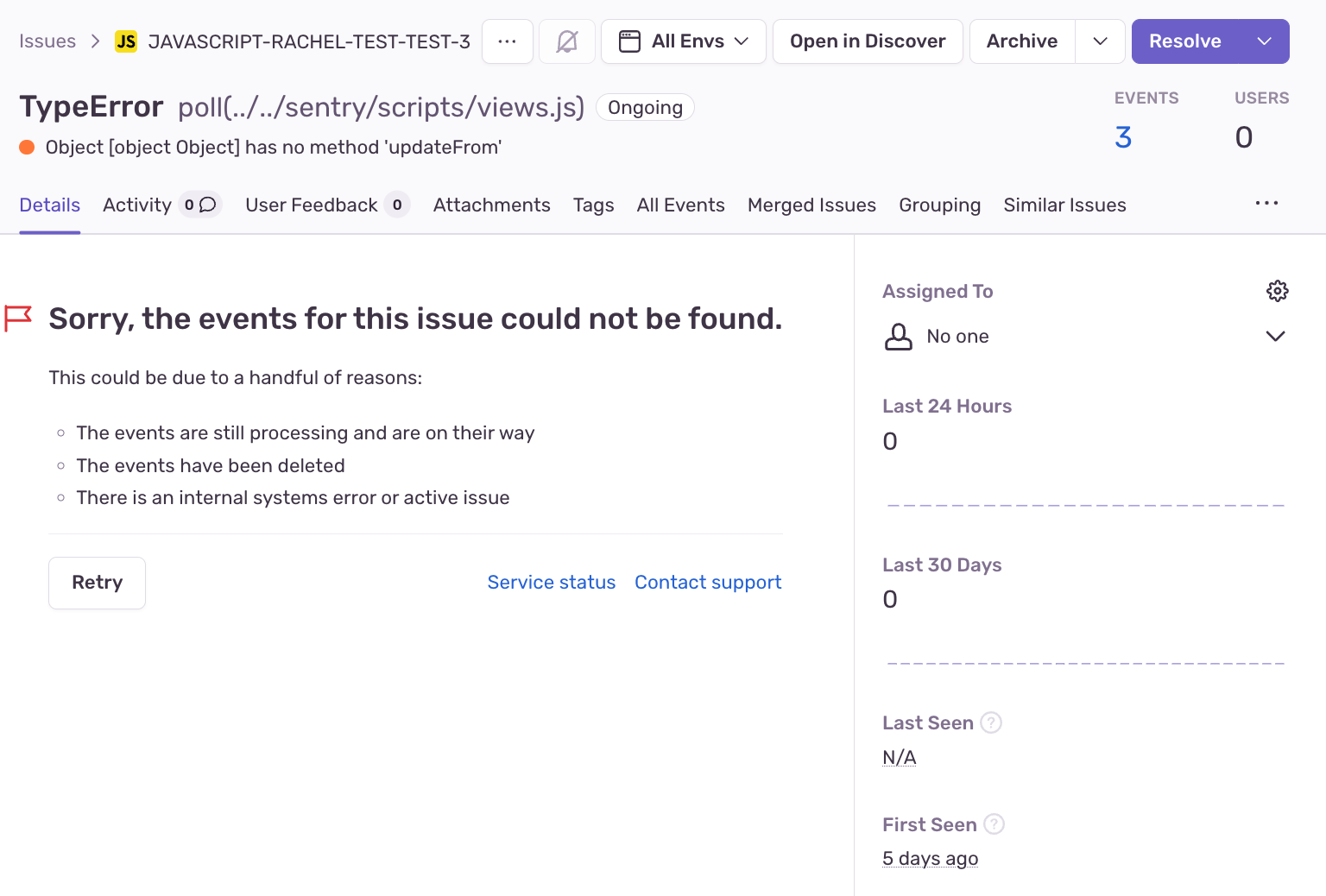Screen dimensions: 1326x896
Task: Open the Archive options chevron
Action: click(x=1100, y=41)
